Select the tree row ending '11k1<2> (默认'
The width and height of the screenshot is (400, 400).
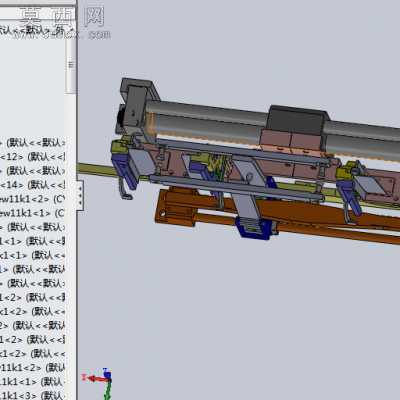(32, 368)
